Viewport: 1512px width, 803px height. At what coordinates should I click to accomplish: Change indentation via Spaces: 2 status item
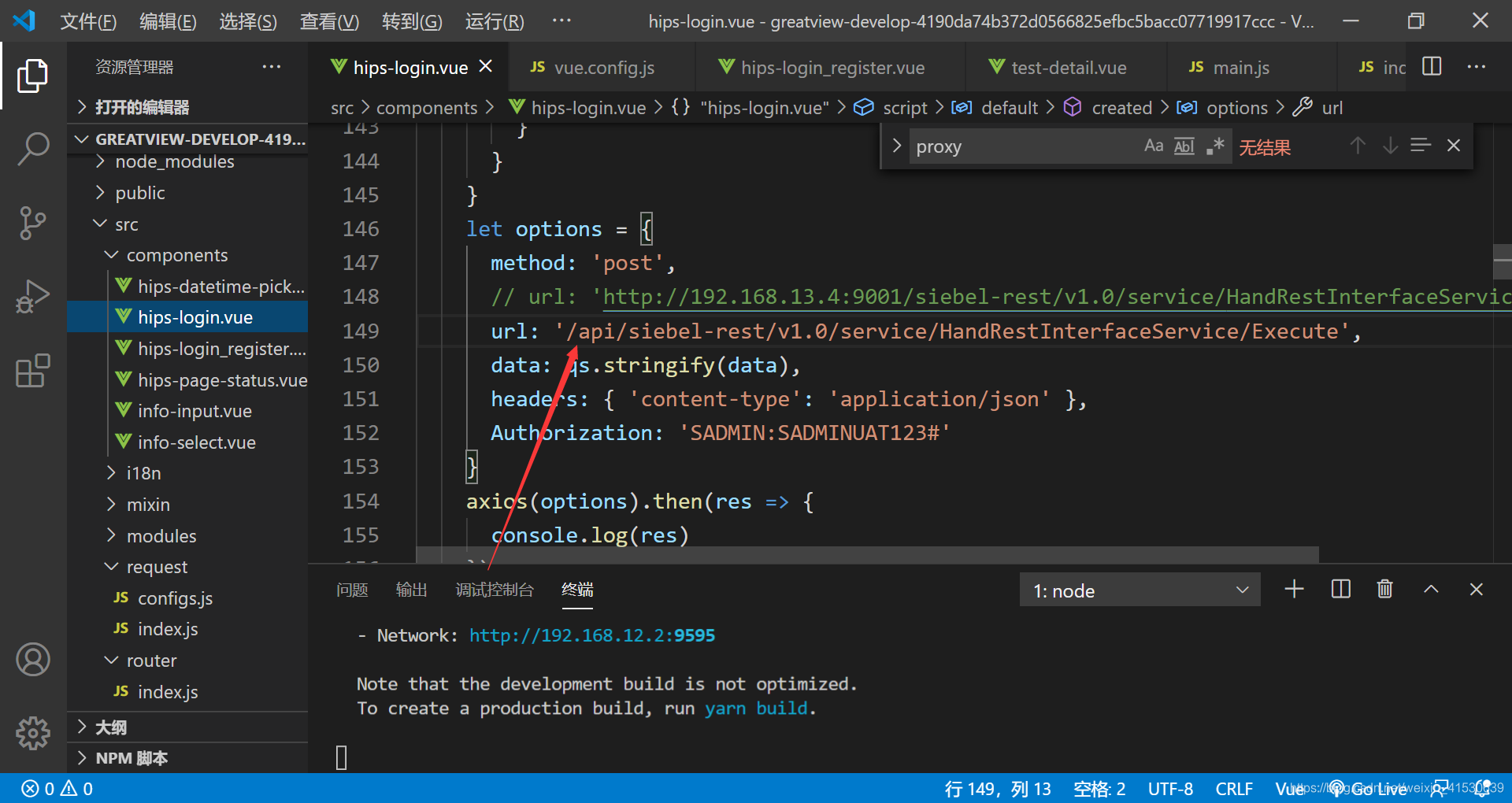click(1099, 789)
